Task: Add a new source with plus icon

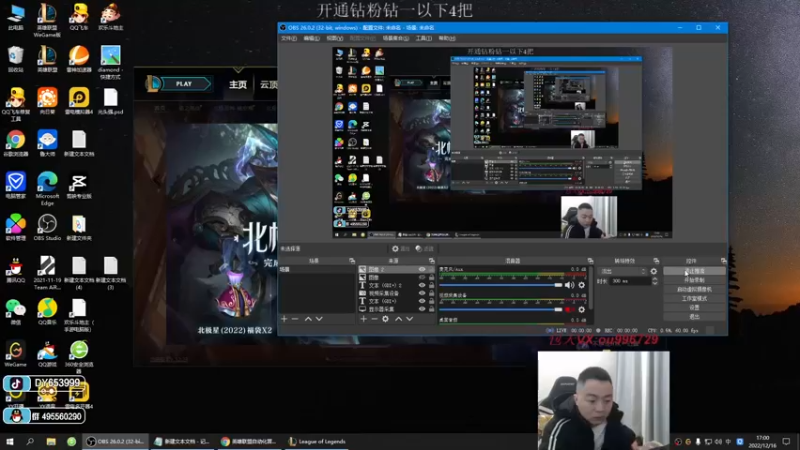Action: 363,319
